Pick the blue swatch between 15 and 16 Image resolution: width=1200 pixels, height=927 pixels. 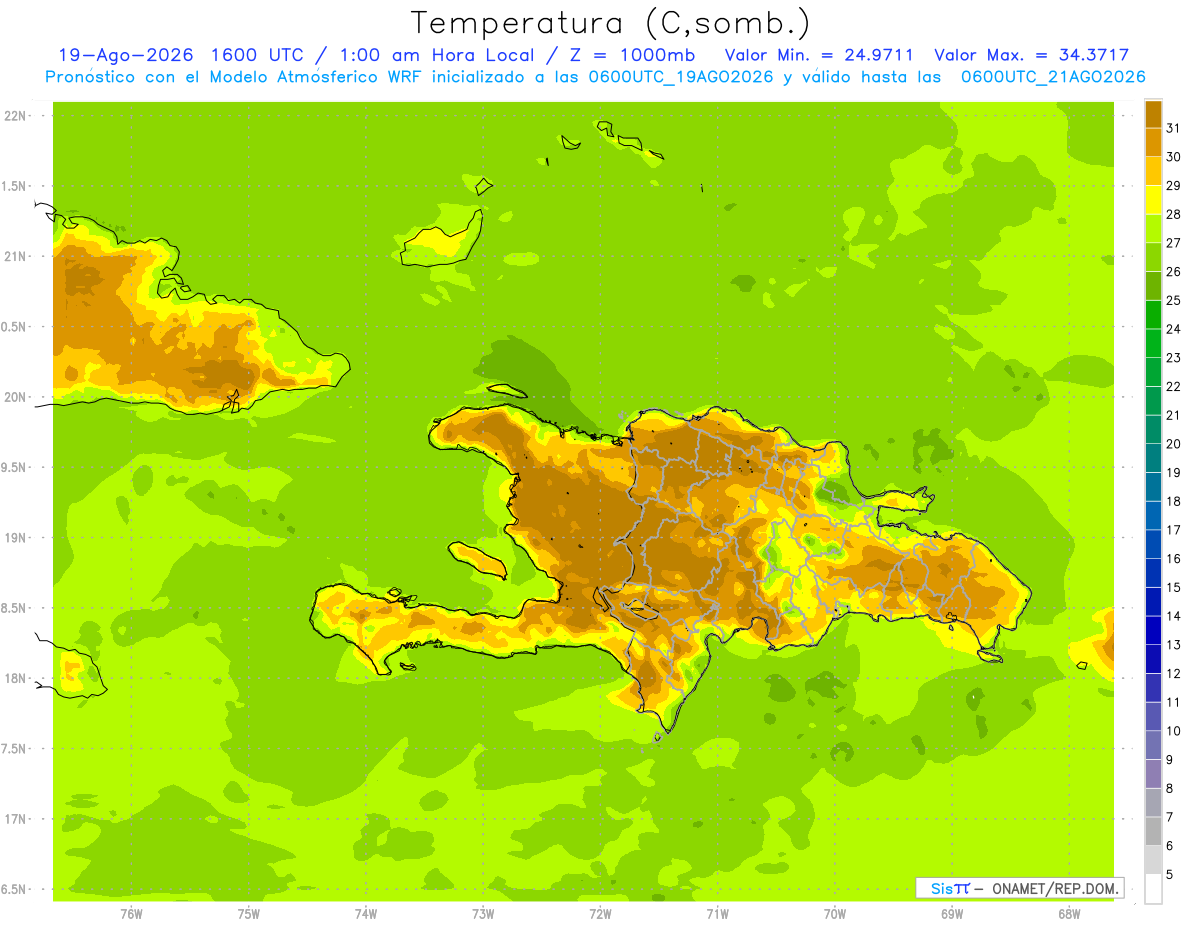1153,573
